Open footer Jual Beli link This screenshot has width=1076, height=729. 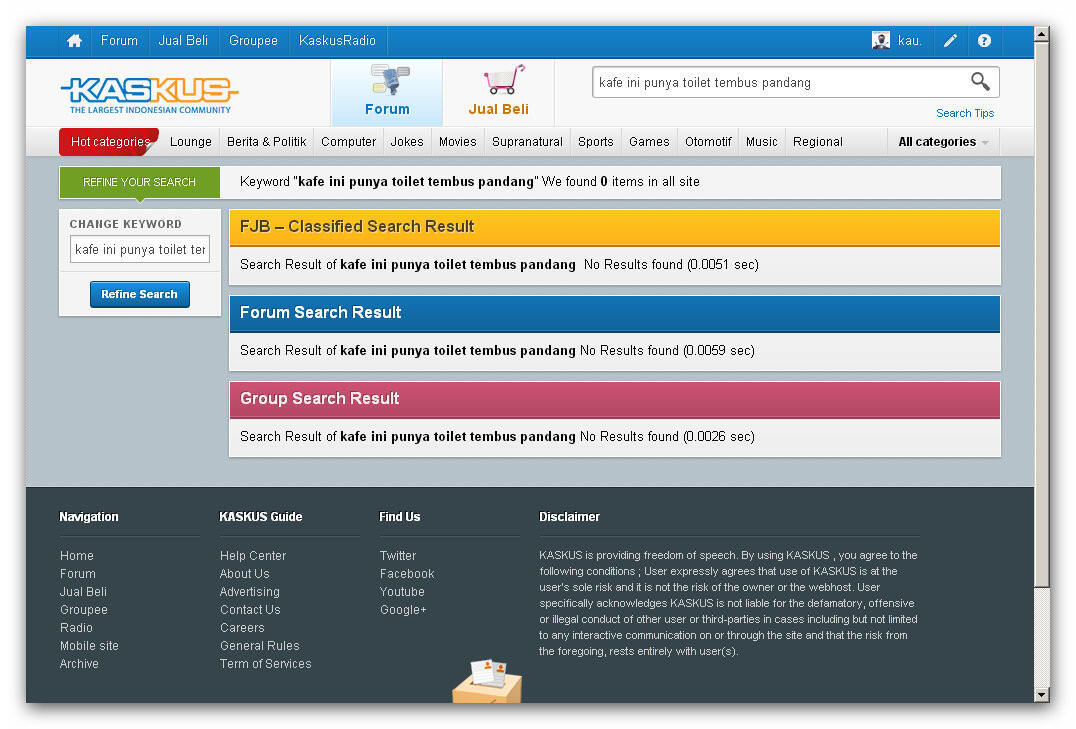(83, 592)
